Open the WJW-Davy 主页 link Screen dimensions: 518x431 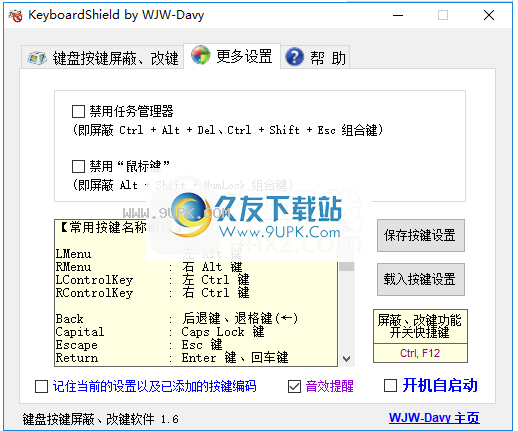[x=434, y=418]
